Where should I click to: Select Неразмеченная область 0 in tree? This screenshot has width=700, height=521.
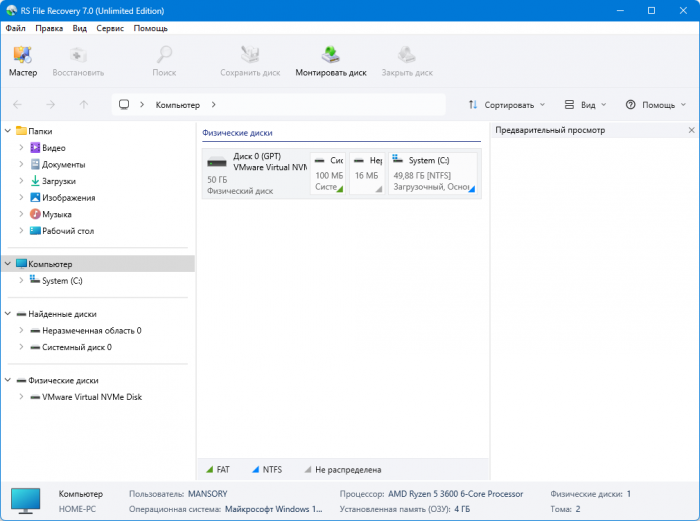(91, 330)
